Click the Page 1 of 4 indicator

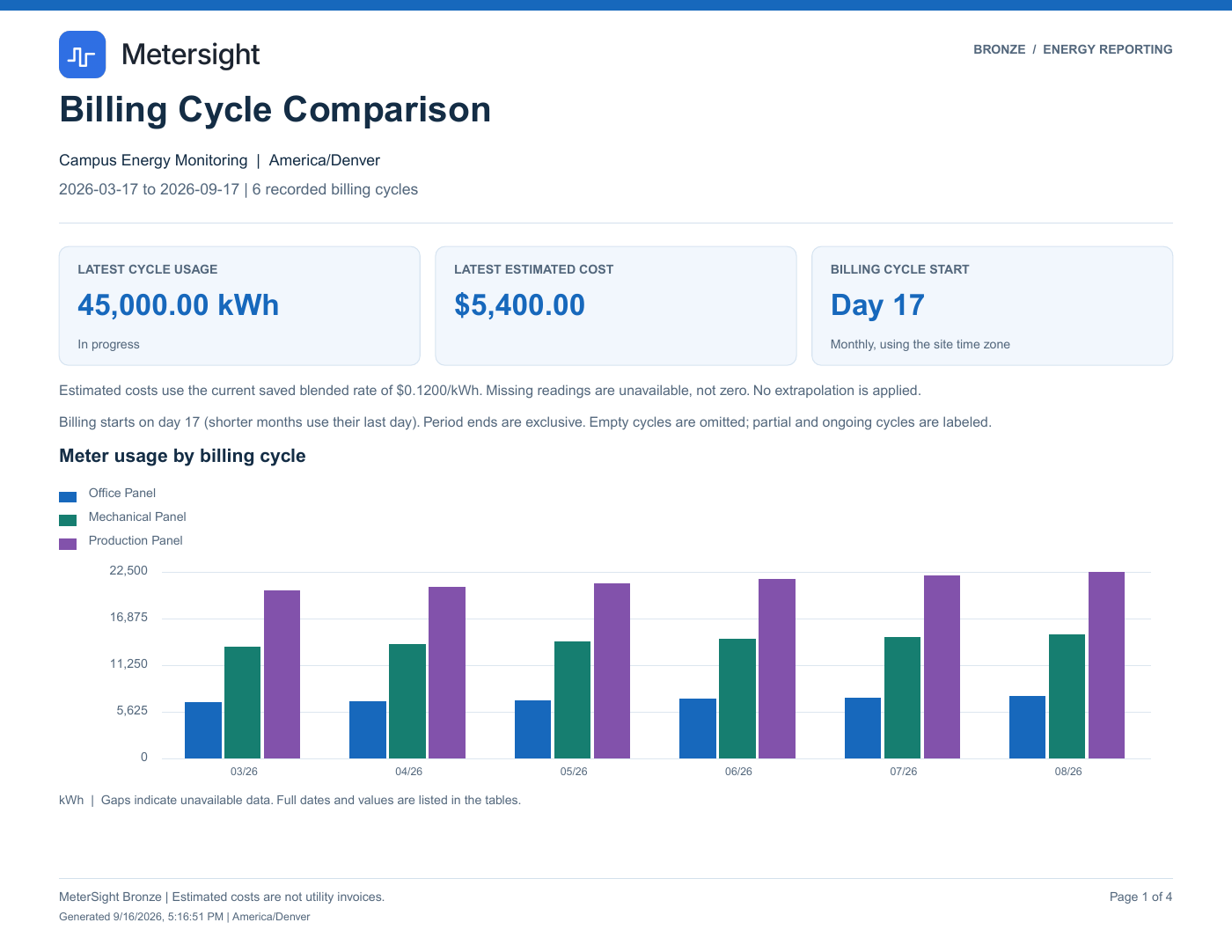[x=1141, y=897]
